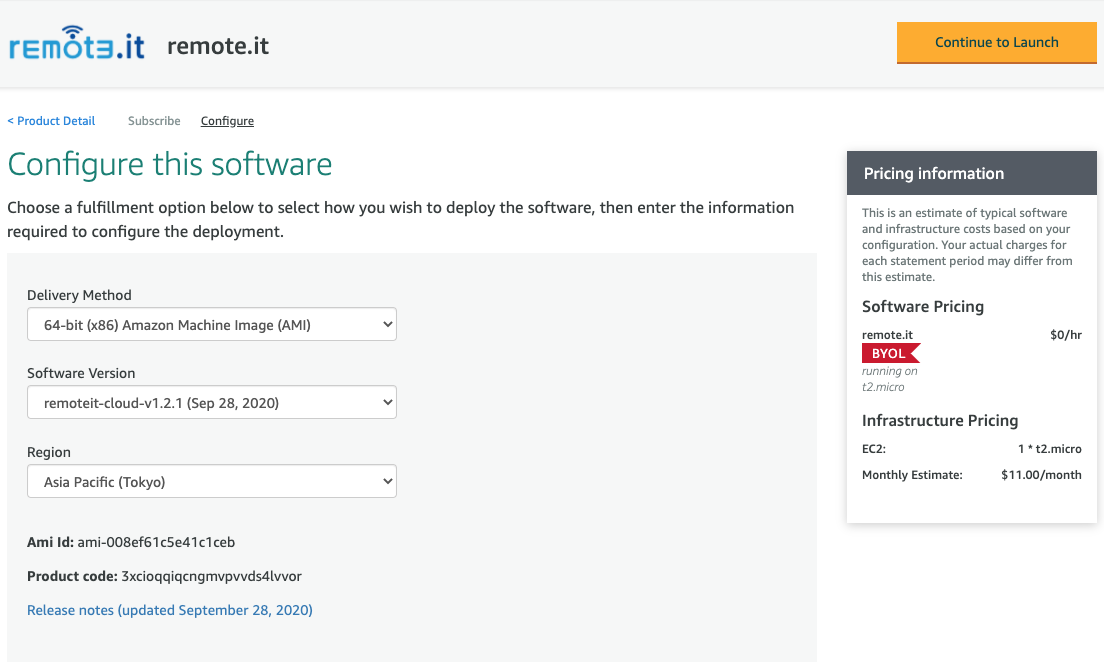Select the Subscribe step tab
The image size is (1104, 671).
[x=154, y=121]
